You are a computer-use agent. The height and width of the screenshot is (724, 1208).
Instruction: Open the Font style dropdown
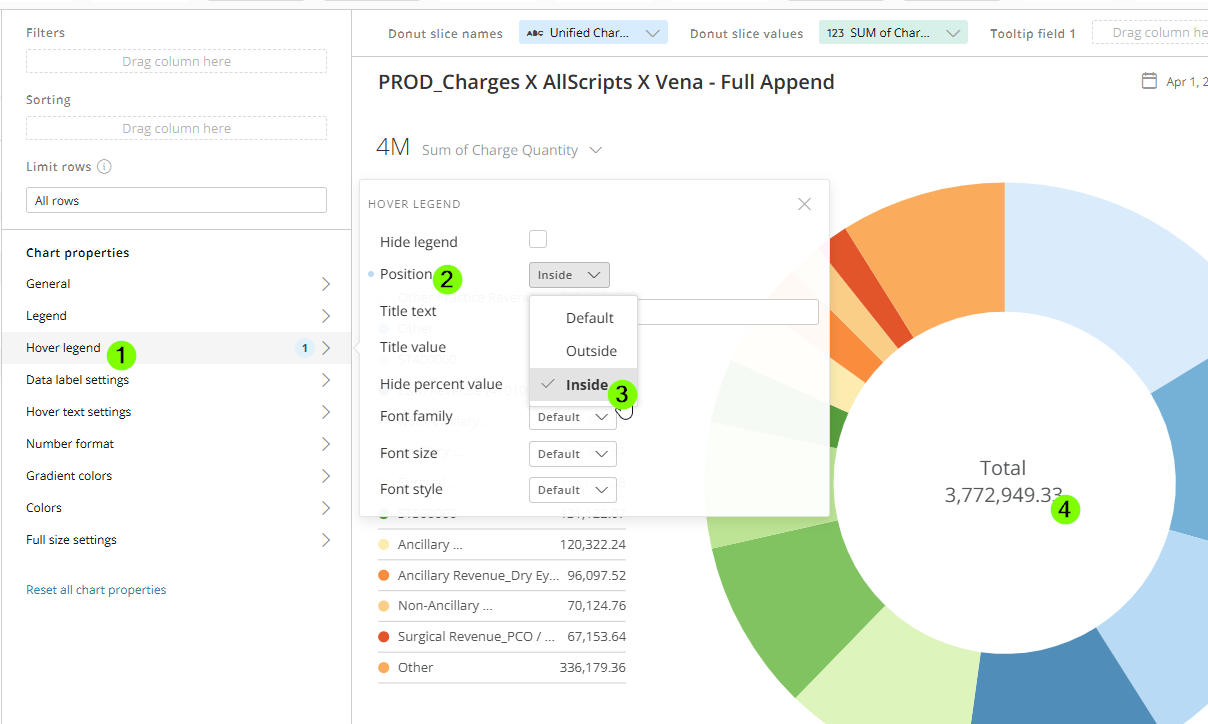click(x=572, y=490)
